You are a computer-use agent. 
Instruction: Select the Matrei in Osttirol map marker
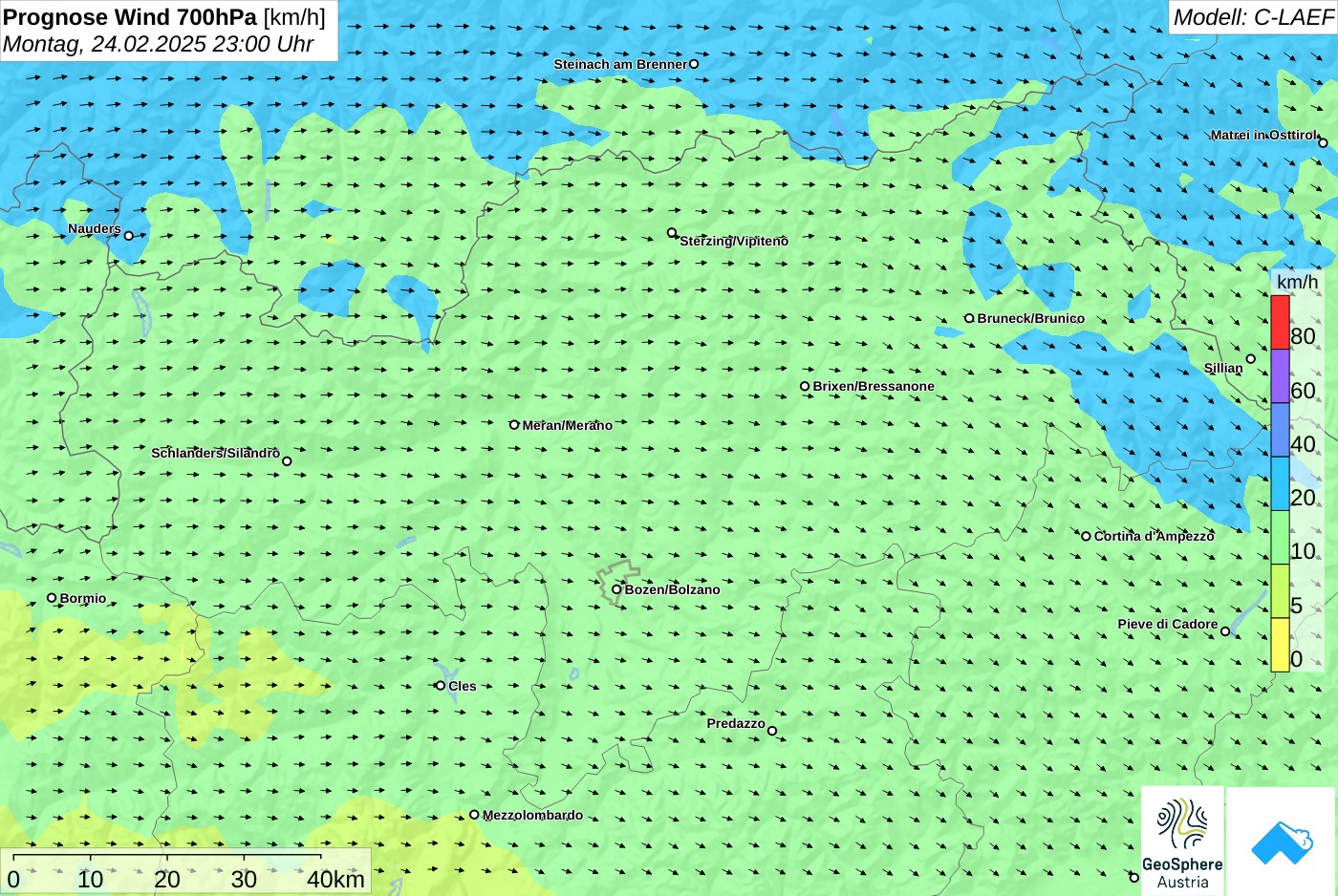tap(1323, 143)
